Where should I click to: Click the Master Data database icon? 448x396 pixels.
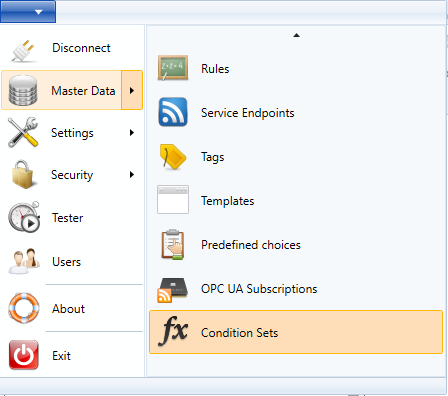pos(23,90)
